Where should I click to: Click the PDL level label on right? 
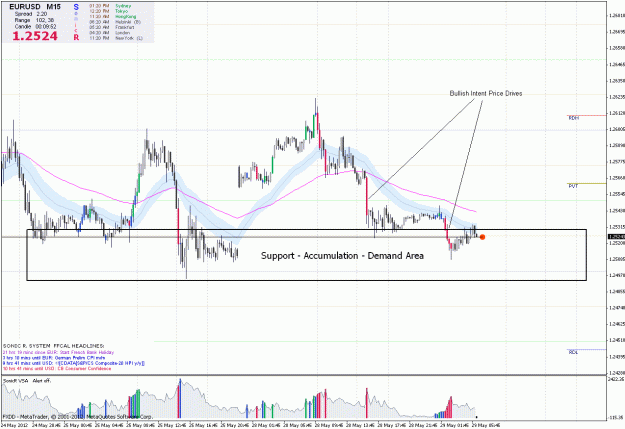tap(573, 352)
